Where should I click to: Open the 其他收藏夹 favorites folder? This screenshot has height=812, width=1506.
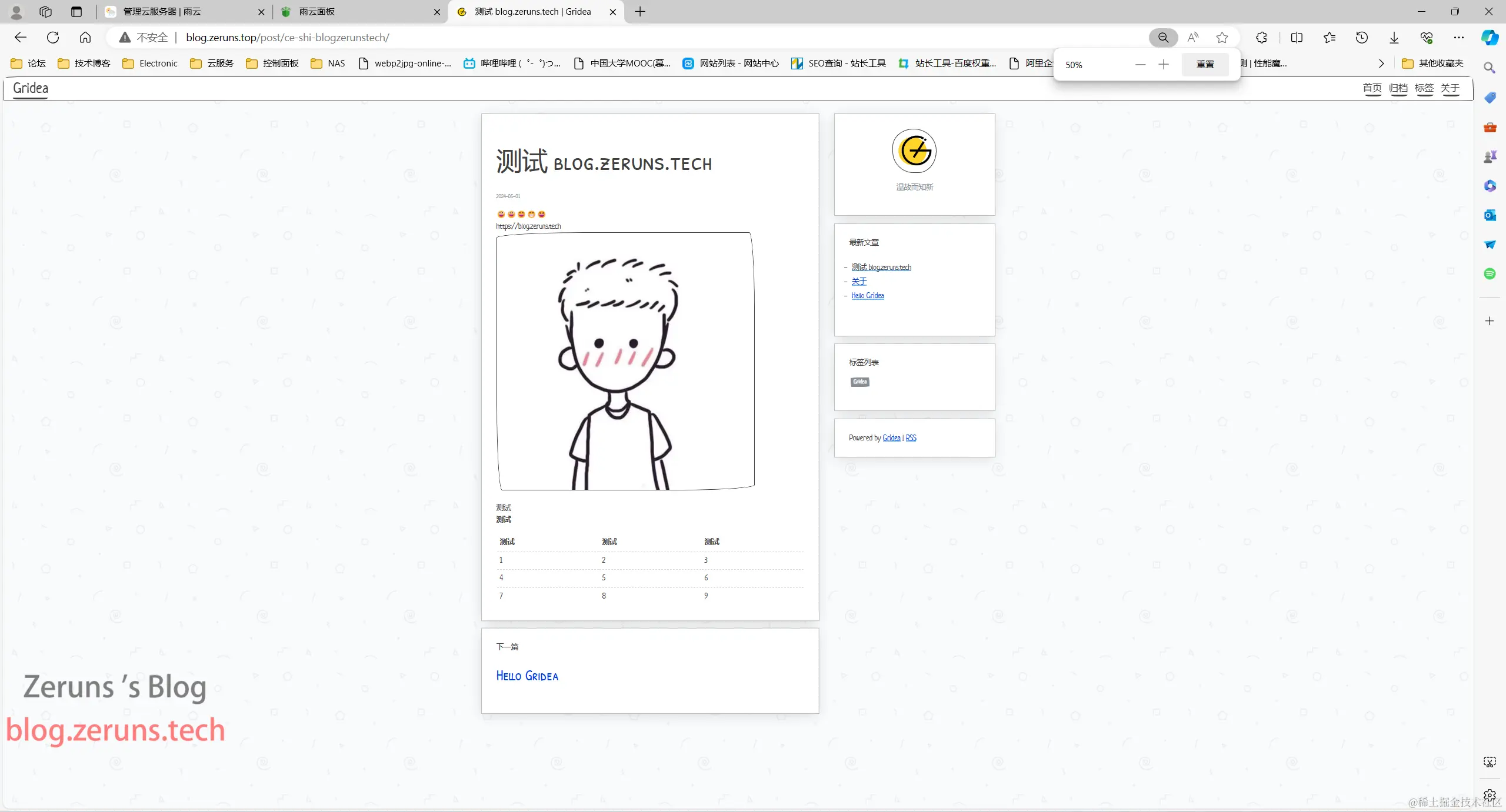1433,64
